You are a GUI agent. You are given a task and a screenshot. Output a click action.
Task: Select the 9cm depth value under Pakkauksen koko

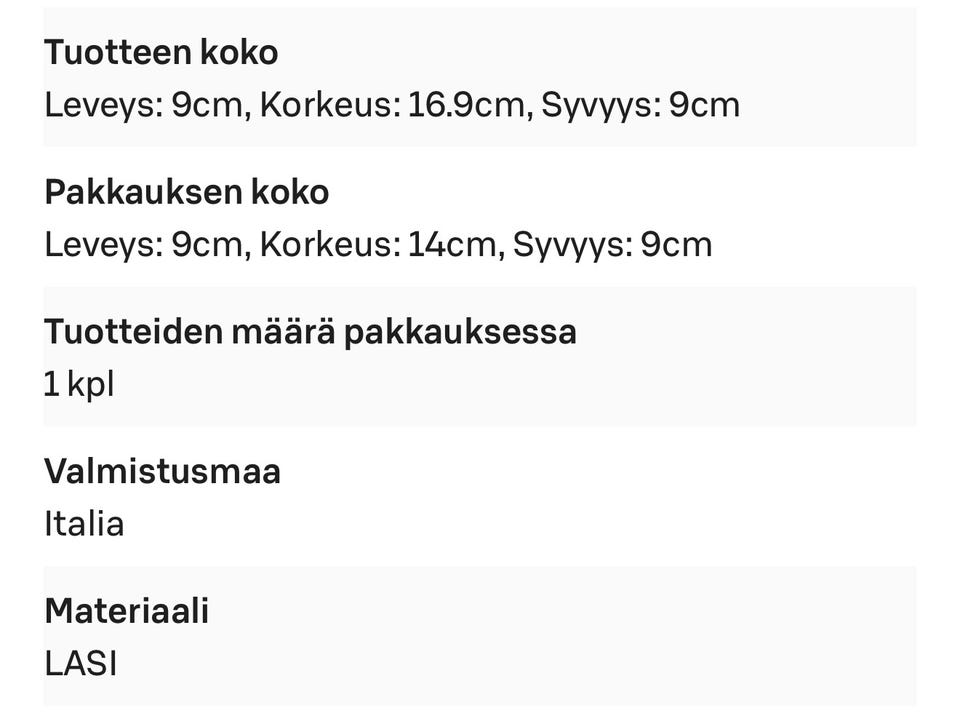(x=676, y=245)
